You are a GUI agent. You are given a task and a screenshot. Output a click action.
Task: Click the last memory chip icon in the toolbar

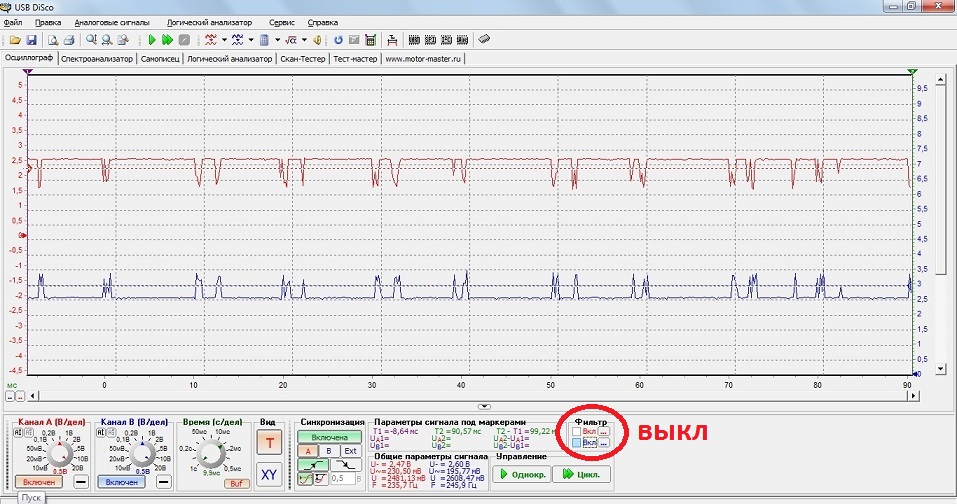pos(463,40)
